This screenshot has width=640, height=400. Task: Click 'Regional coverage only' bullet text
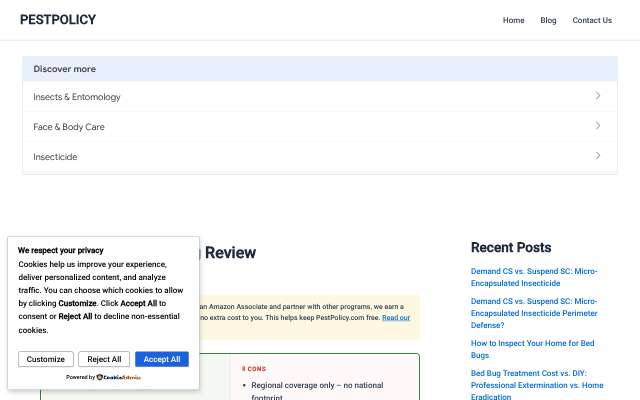click(318, 391)
